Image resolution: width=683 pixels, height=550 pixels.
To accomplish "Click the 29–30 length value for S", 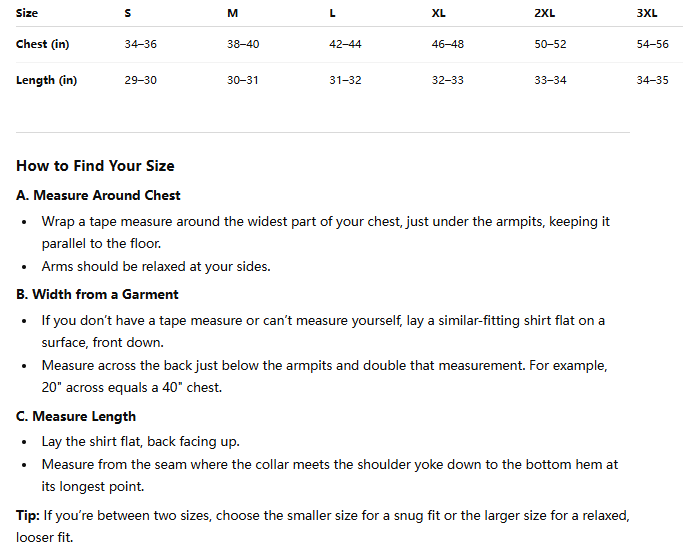I will coord(140,80).
